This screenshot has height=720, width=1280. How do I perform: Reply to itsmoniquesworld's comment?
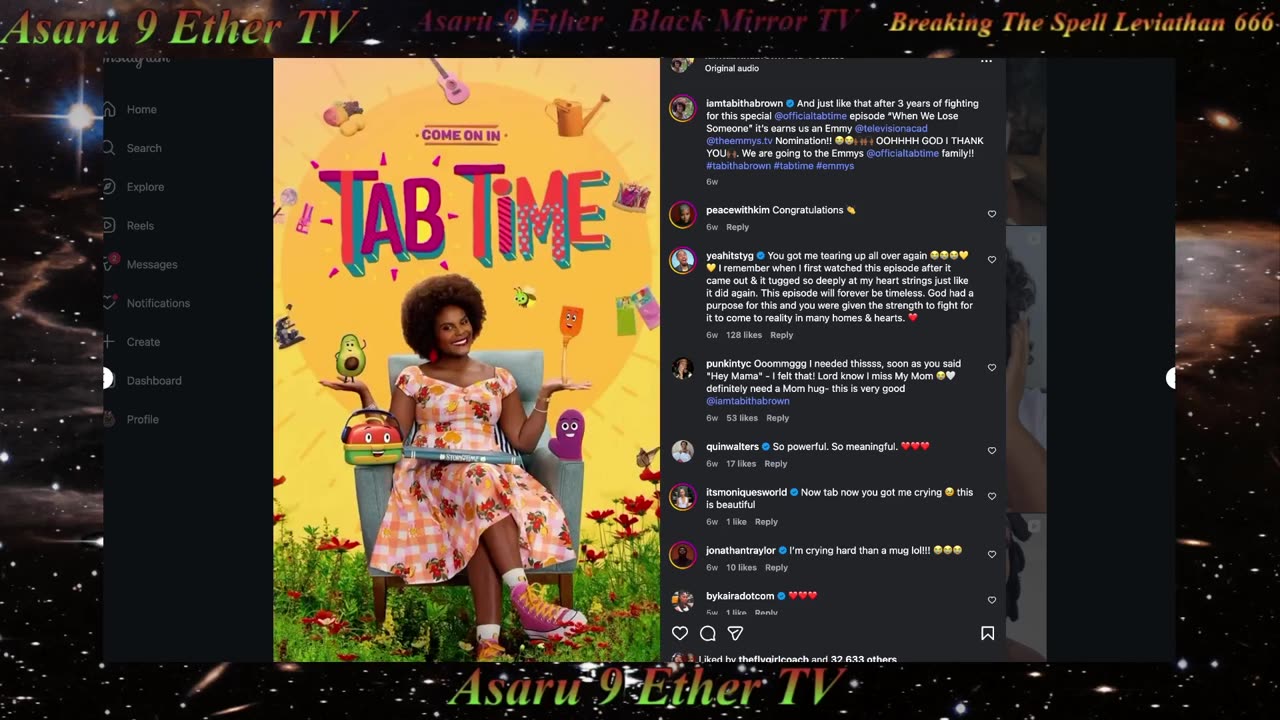coord(767,522)
